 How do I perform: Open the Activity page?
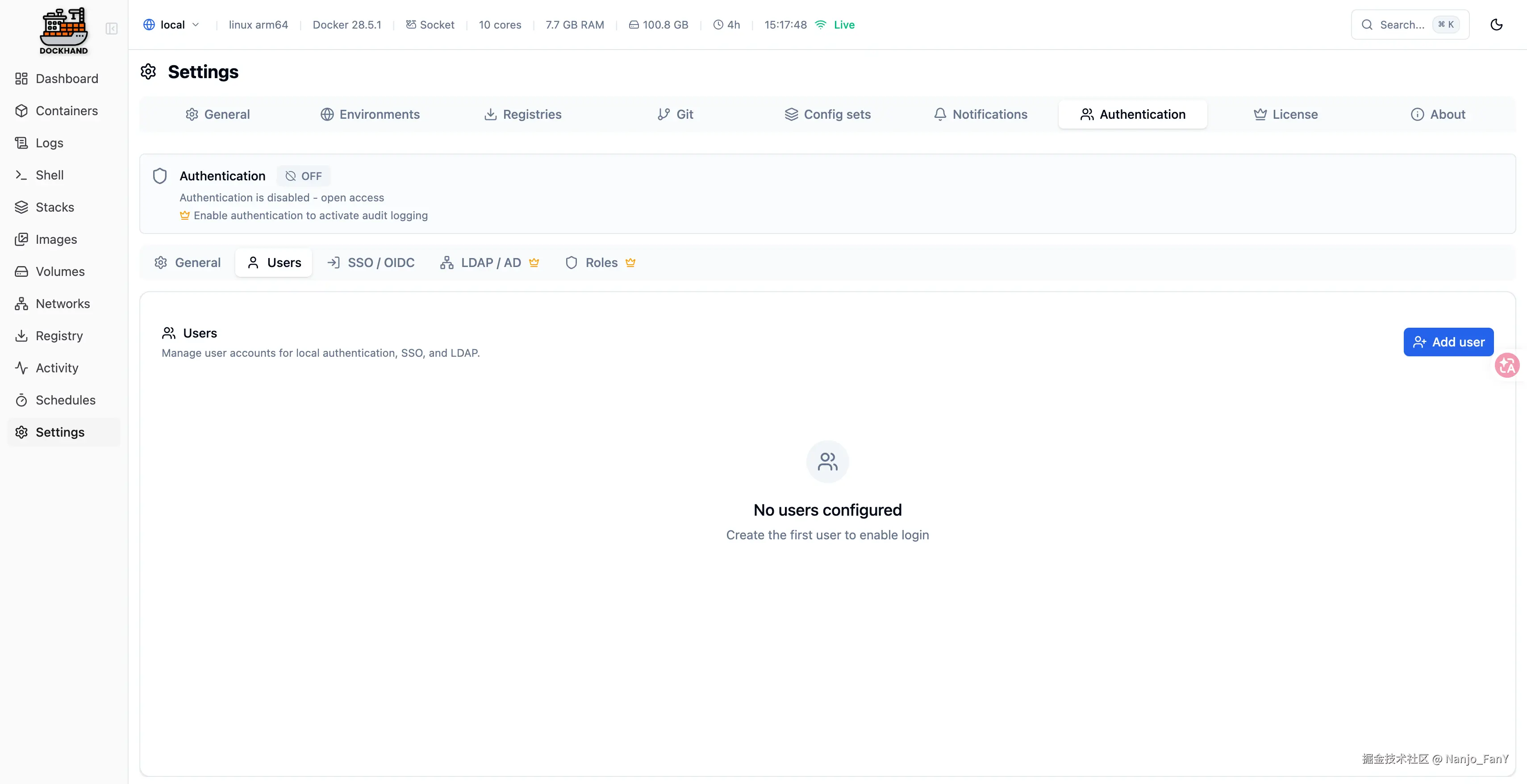[x=56, y=367]
